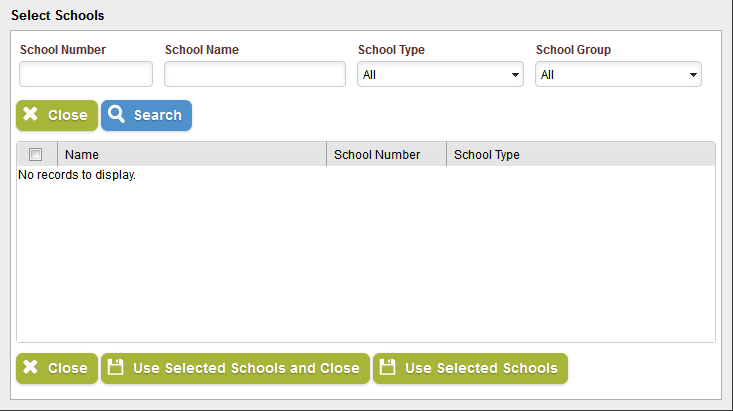The image size is (733, 411).
Task: Sort by School Type column header
Action: click(x=580, y=155)
